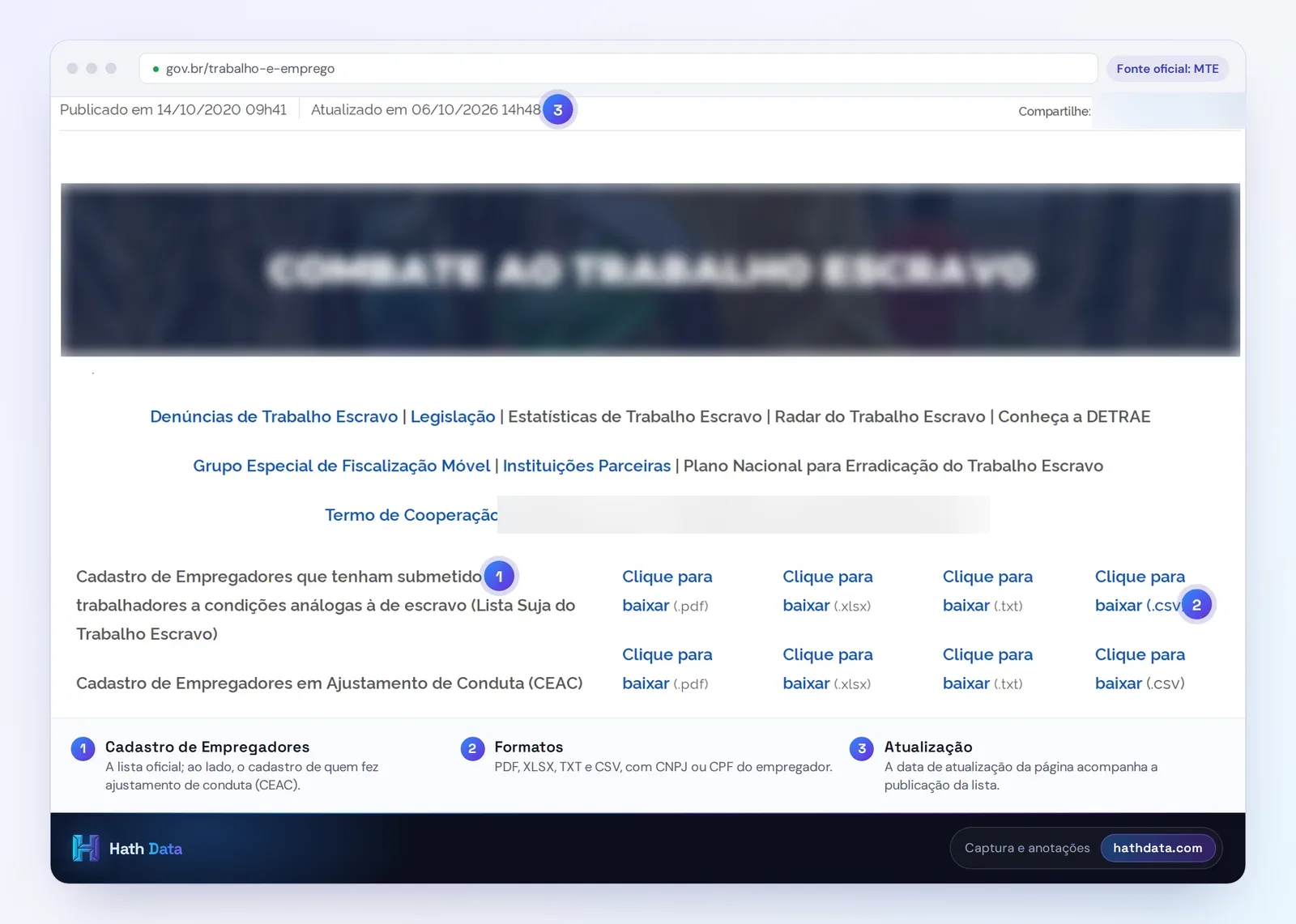
Task: Click the Fonte oficial: MTE badge
Action: click(x=1167, y=69)
